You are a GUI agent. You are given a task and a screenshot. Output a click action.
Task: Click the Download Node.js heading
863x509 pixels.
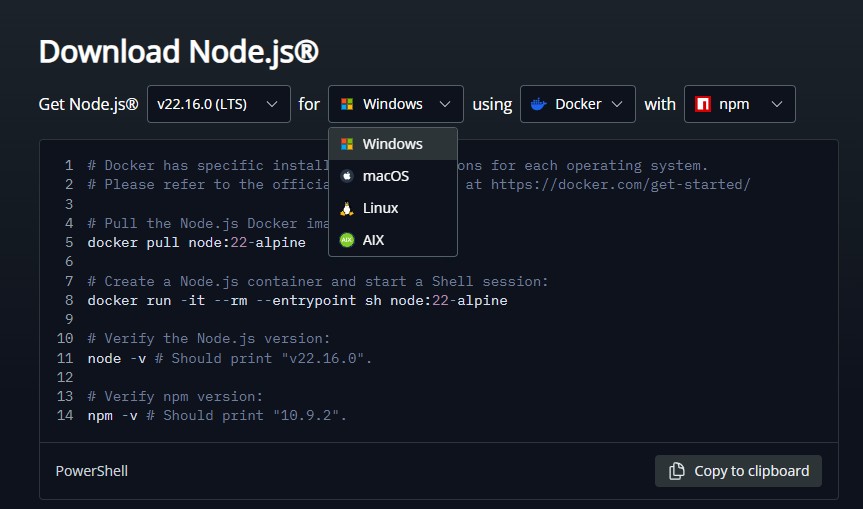coord(179,51)
